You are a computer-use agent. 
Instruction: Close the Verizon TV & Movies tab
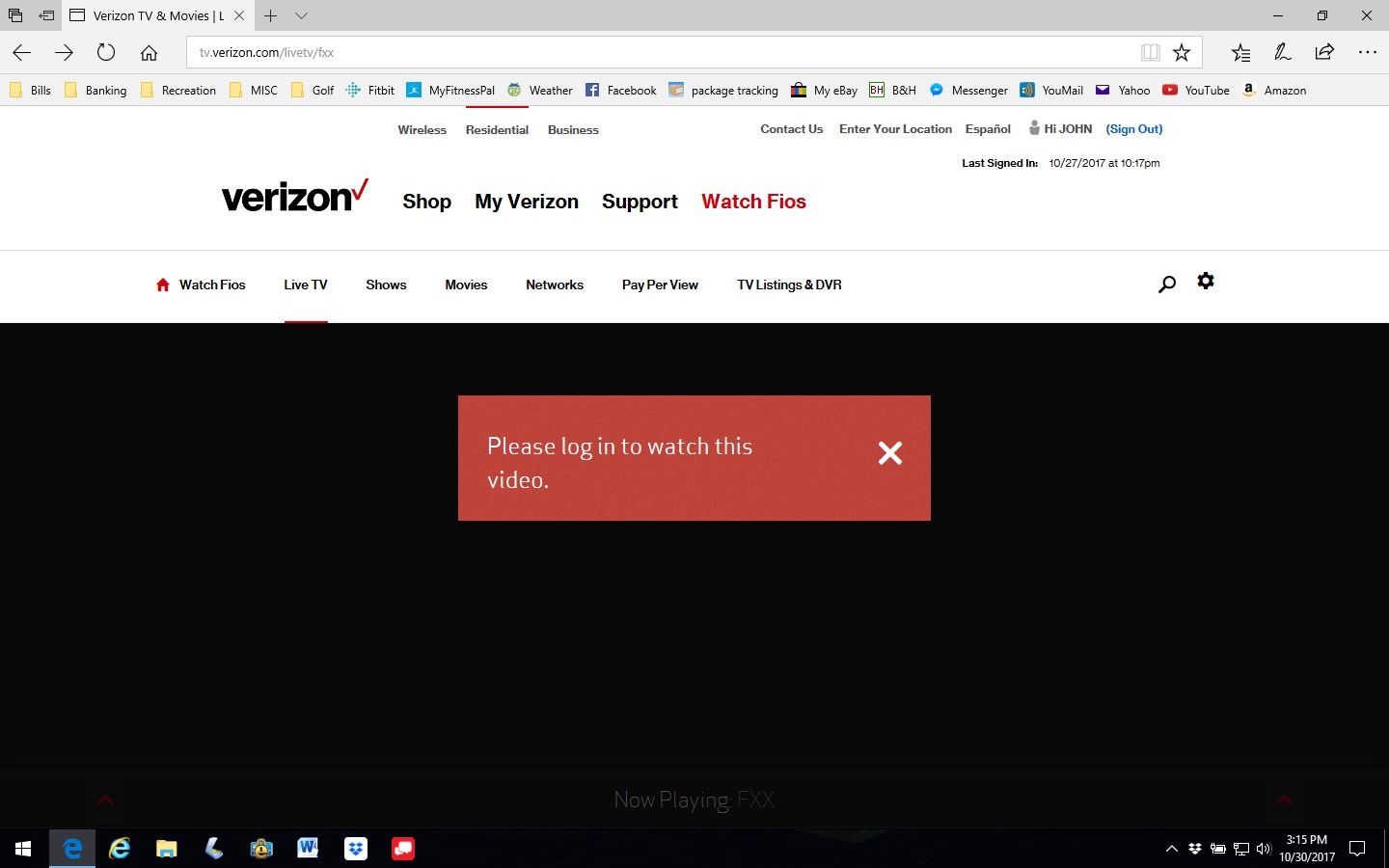[239, 15]
